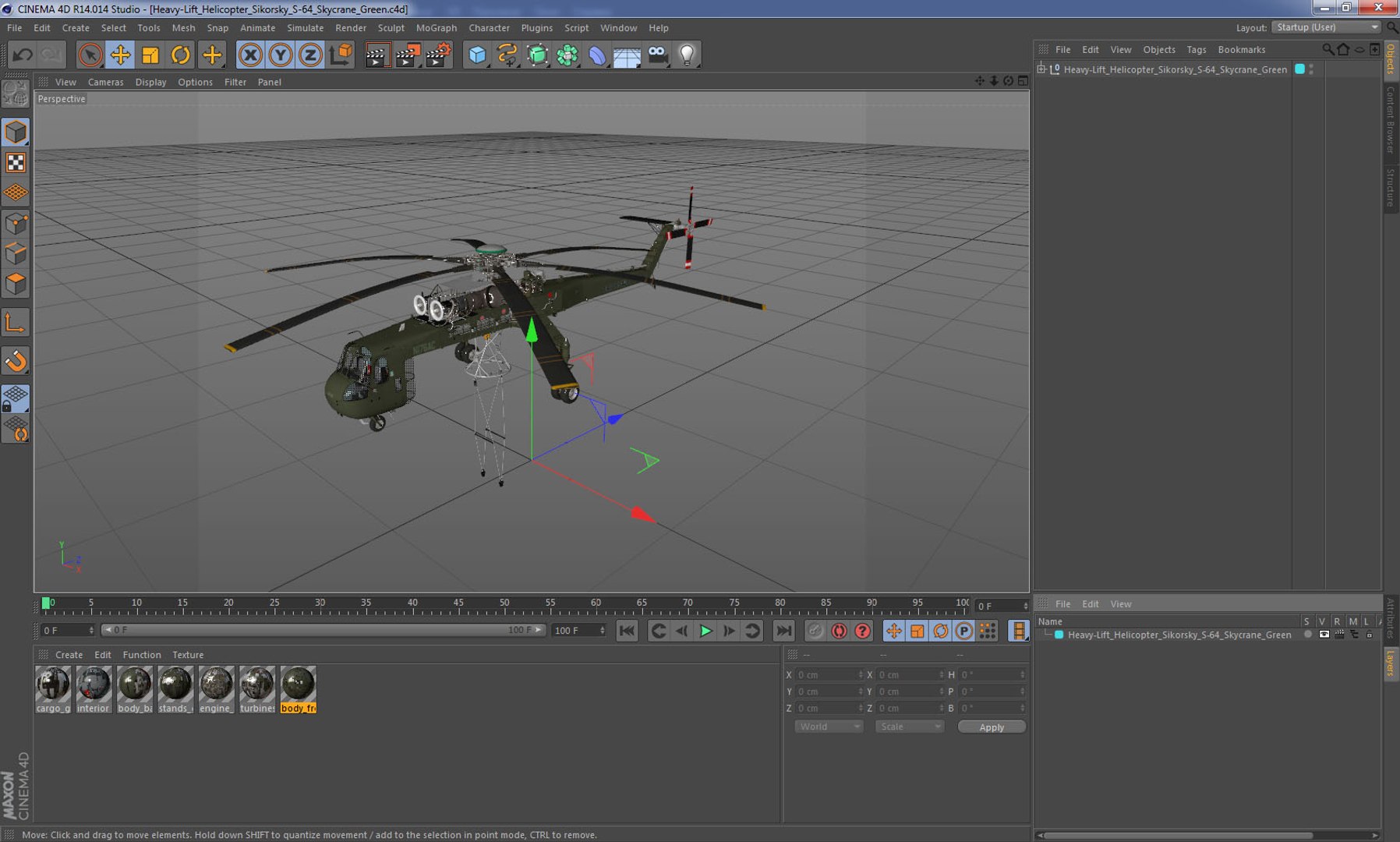Open the Sculpt menu
This screenshot has height=842, width=1400.
[x=391, y=27]
